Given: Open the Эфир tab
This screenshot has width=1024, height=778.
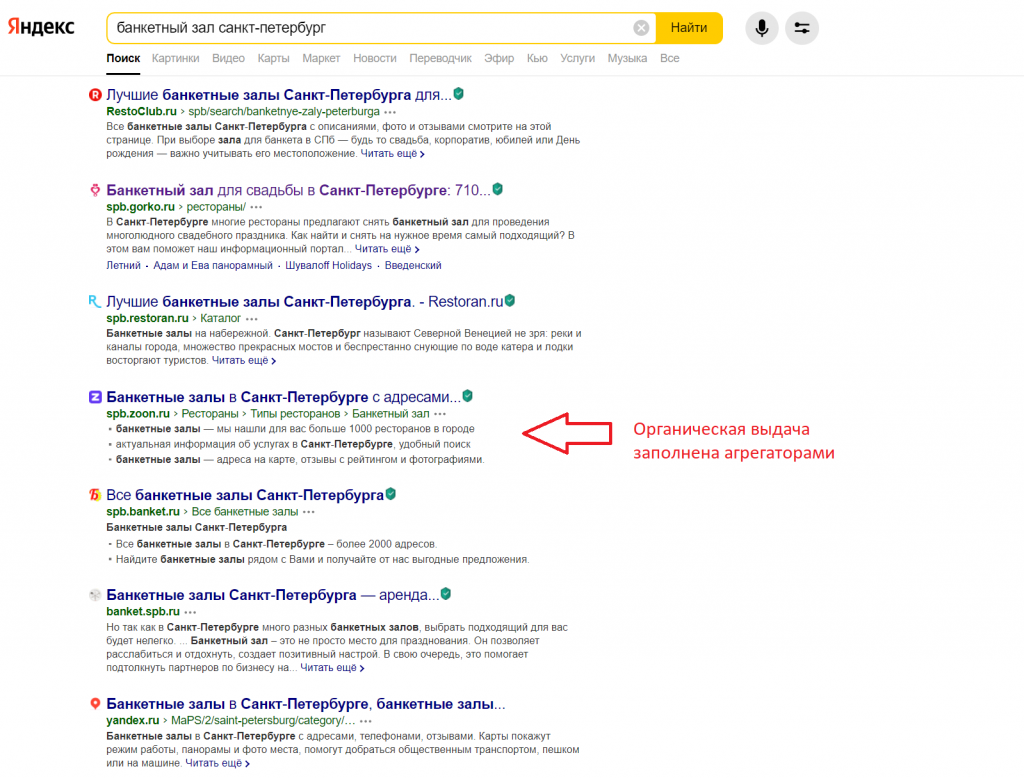Looking at the screenshot, I should point(499,58).
